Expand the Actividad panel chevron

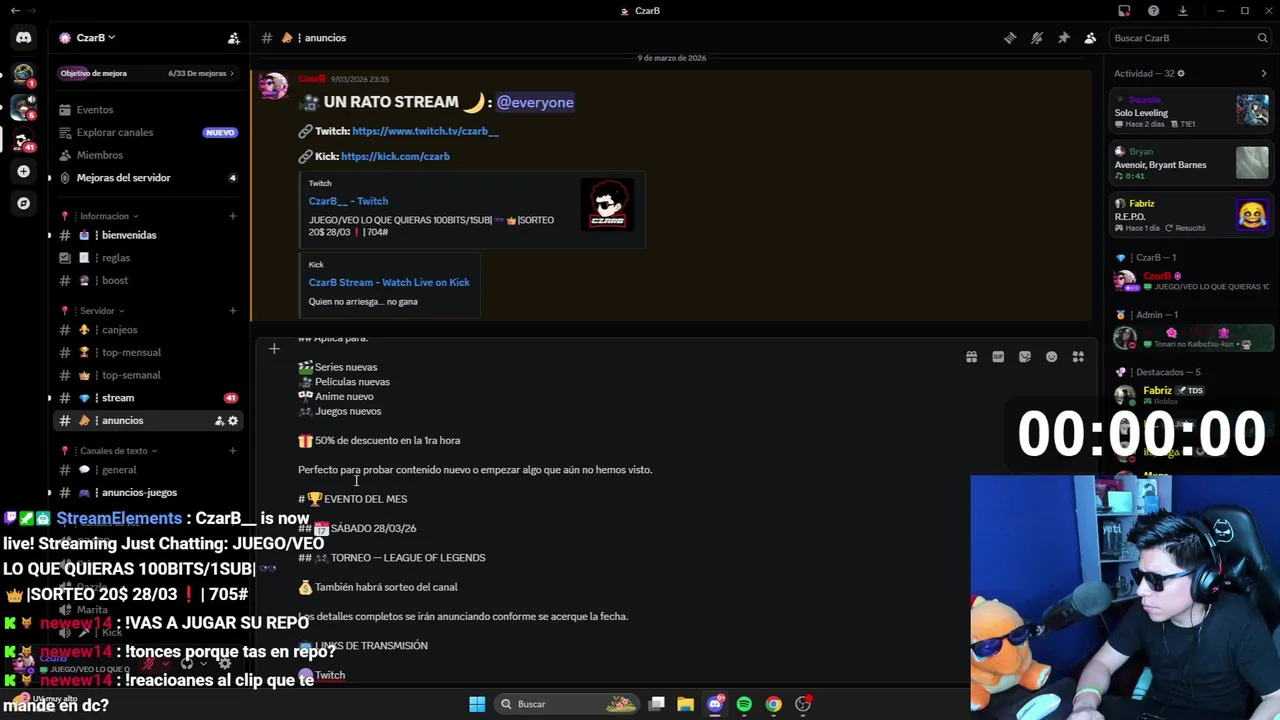(x=1263, y=73)
